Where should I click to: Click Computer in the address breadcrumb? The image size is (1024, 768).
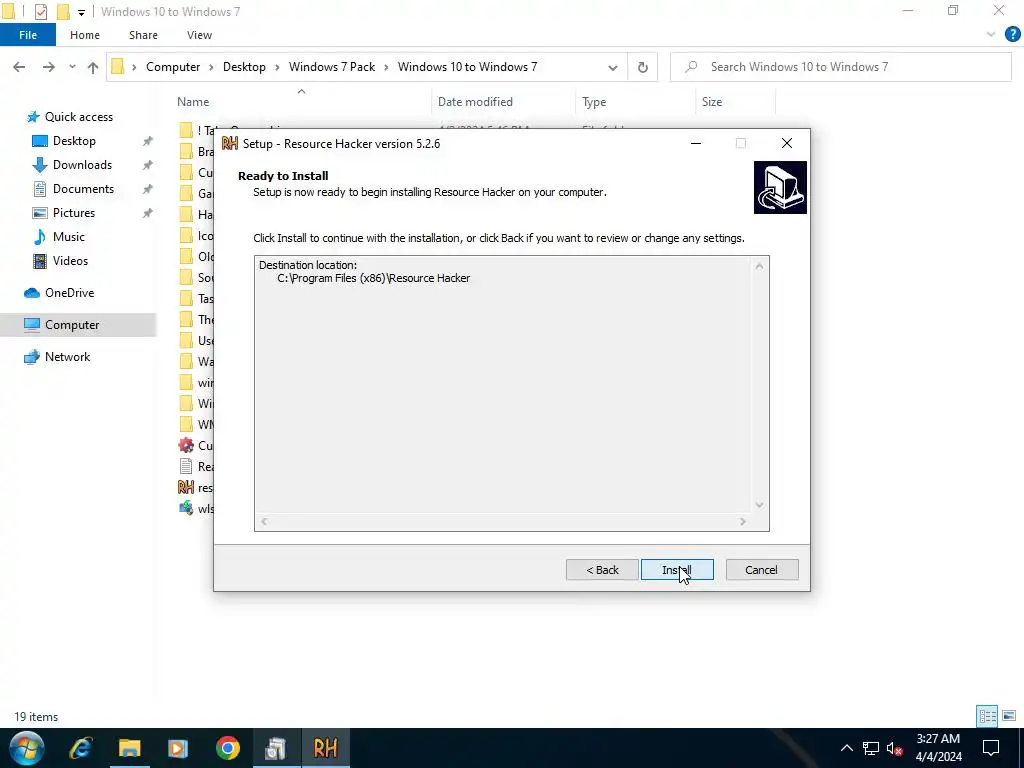[173, 67]
